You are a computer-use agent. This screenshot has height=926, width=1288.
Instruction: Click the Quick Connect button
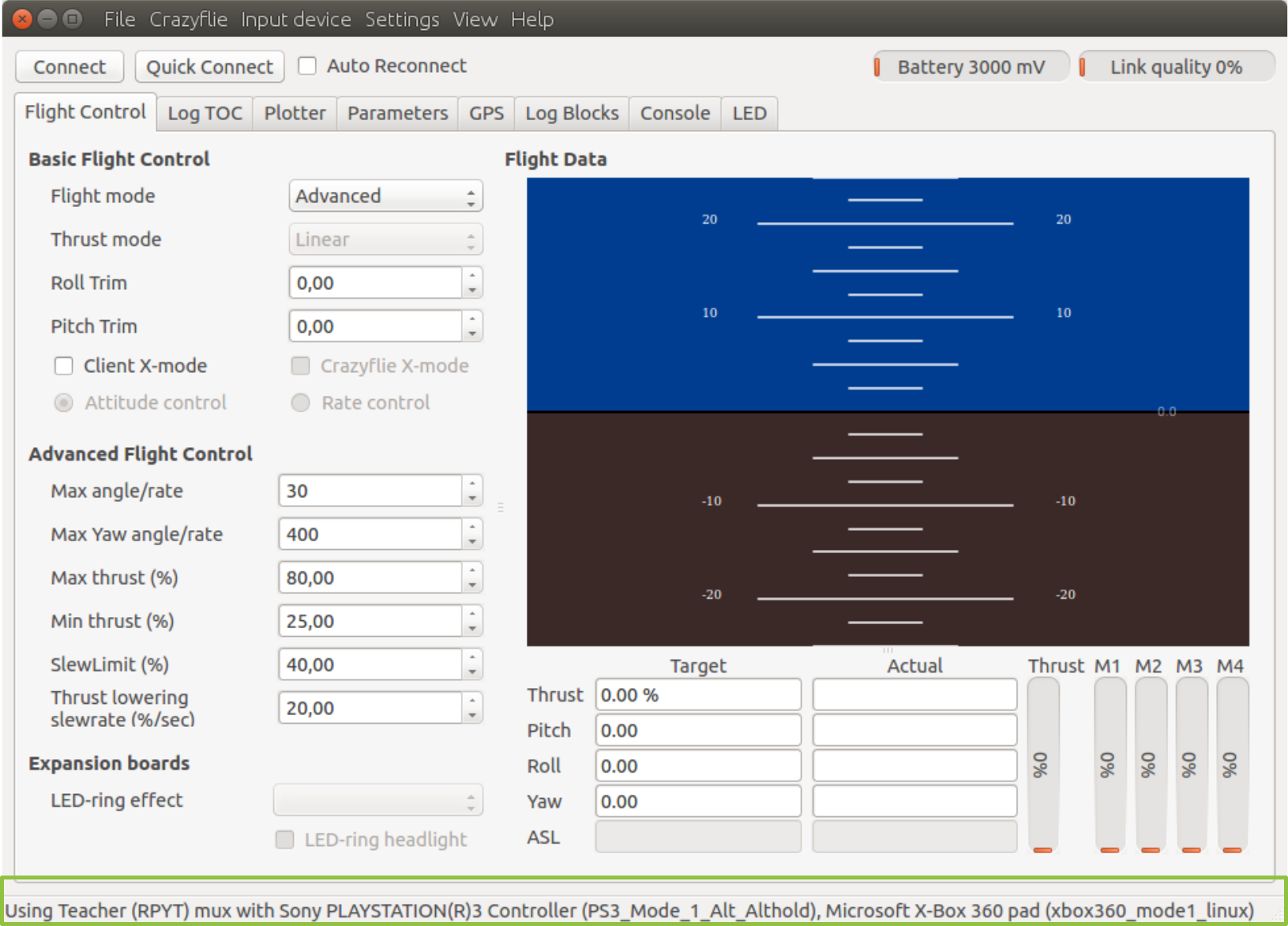click(x=209, y=66)
